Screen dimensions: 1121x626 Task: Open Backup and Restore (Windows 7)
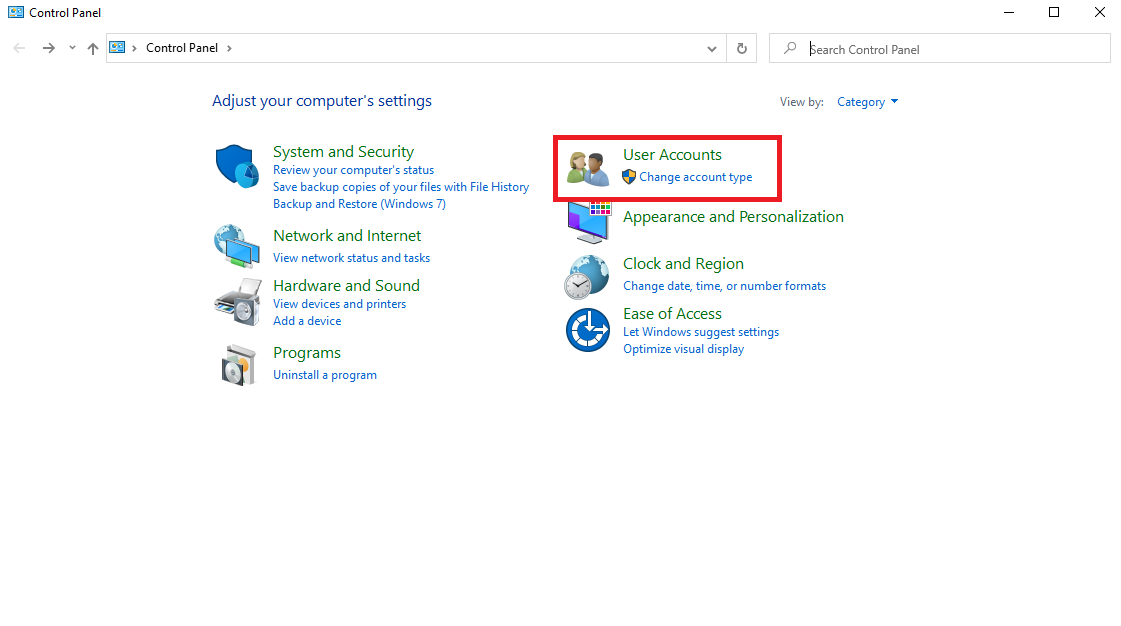(x=360, y=204)
